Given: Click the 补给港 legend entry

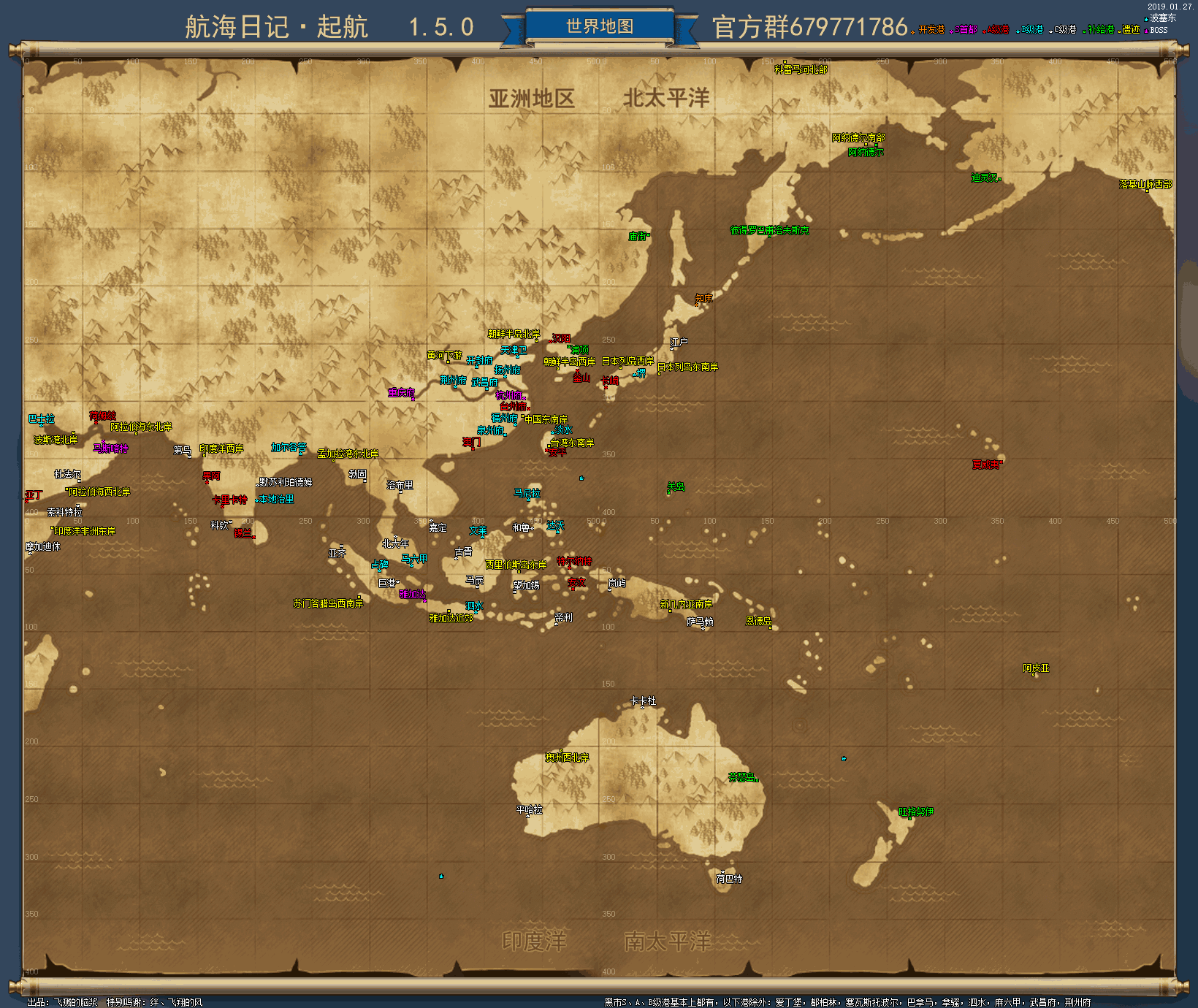Looking at the screenshot, I should [x=1099, y=30].
